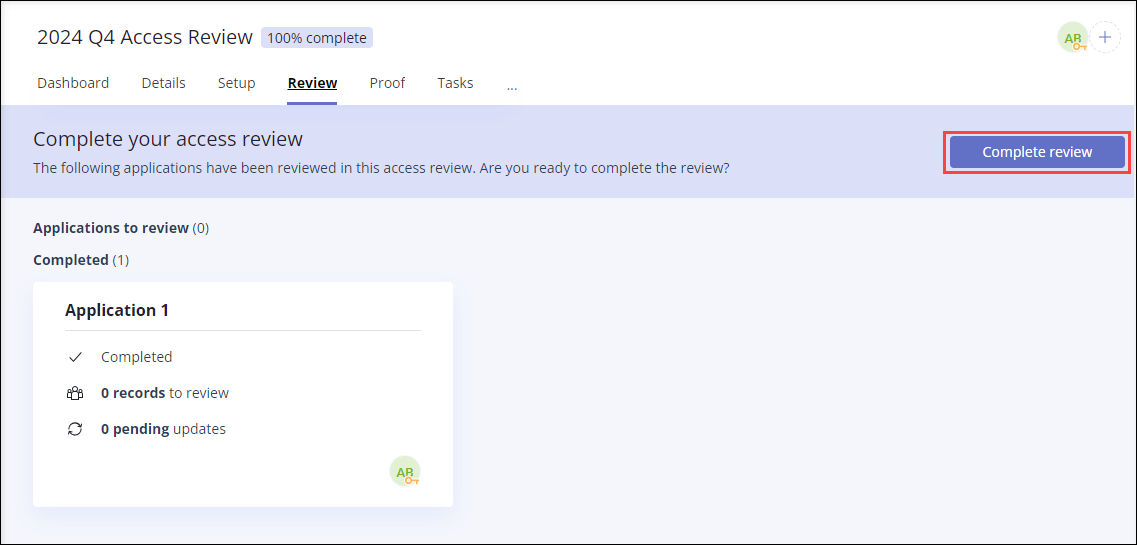Open the Details tab
Viewport: 1137px width, 545px height.
click(163, 83)
